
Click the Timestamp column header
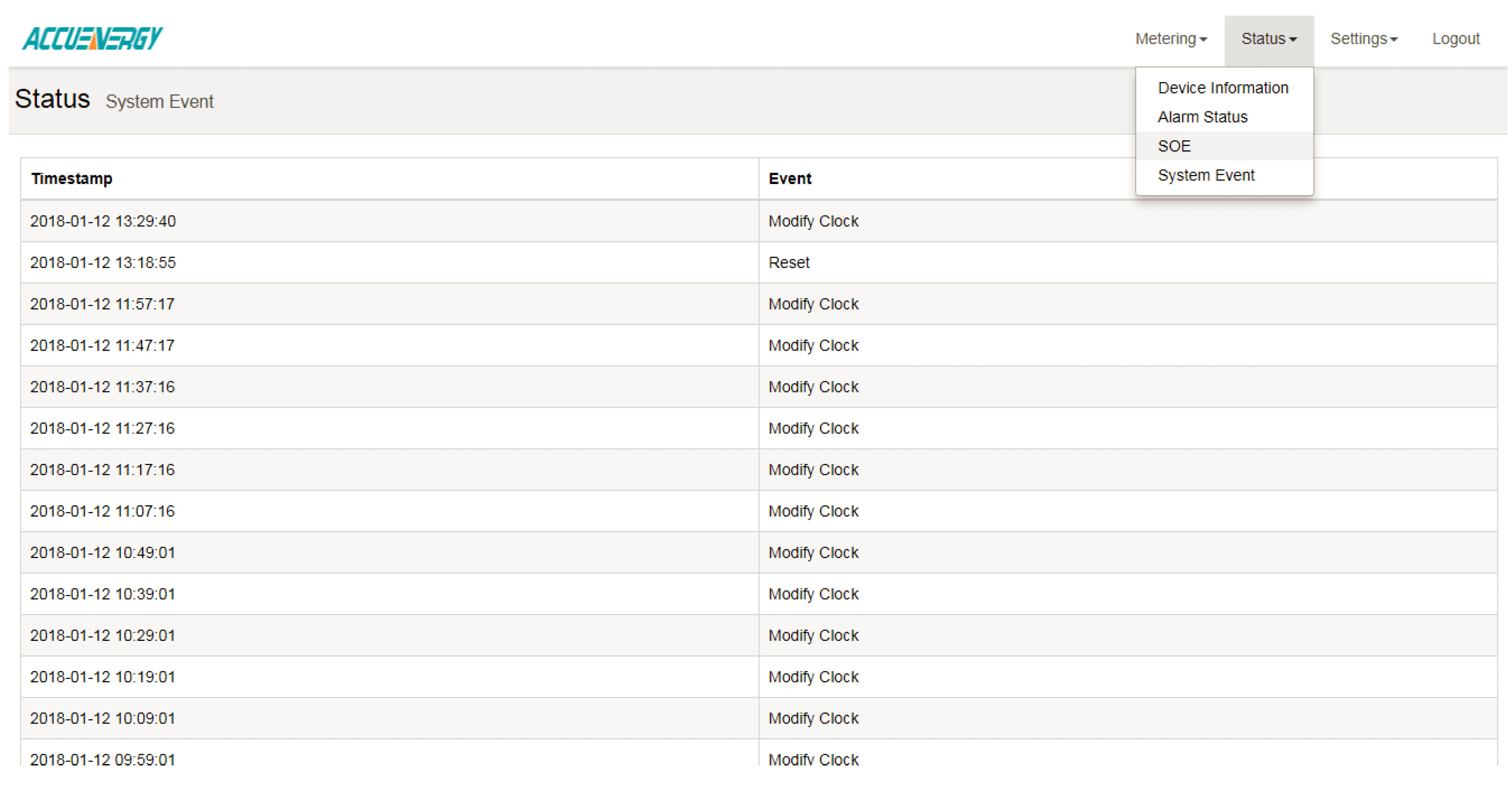click(x=72, y=178)
